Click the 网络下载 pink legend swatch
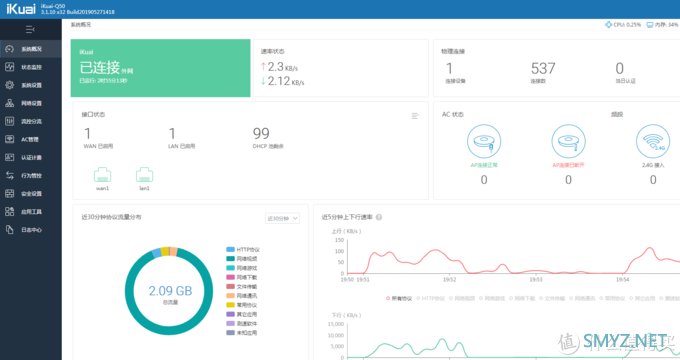The height and width of the screenshot is (360, 680). 231,277
